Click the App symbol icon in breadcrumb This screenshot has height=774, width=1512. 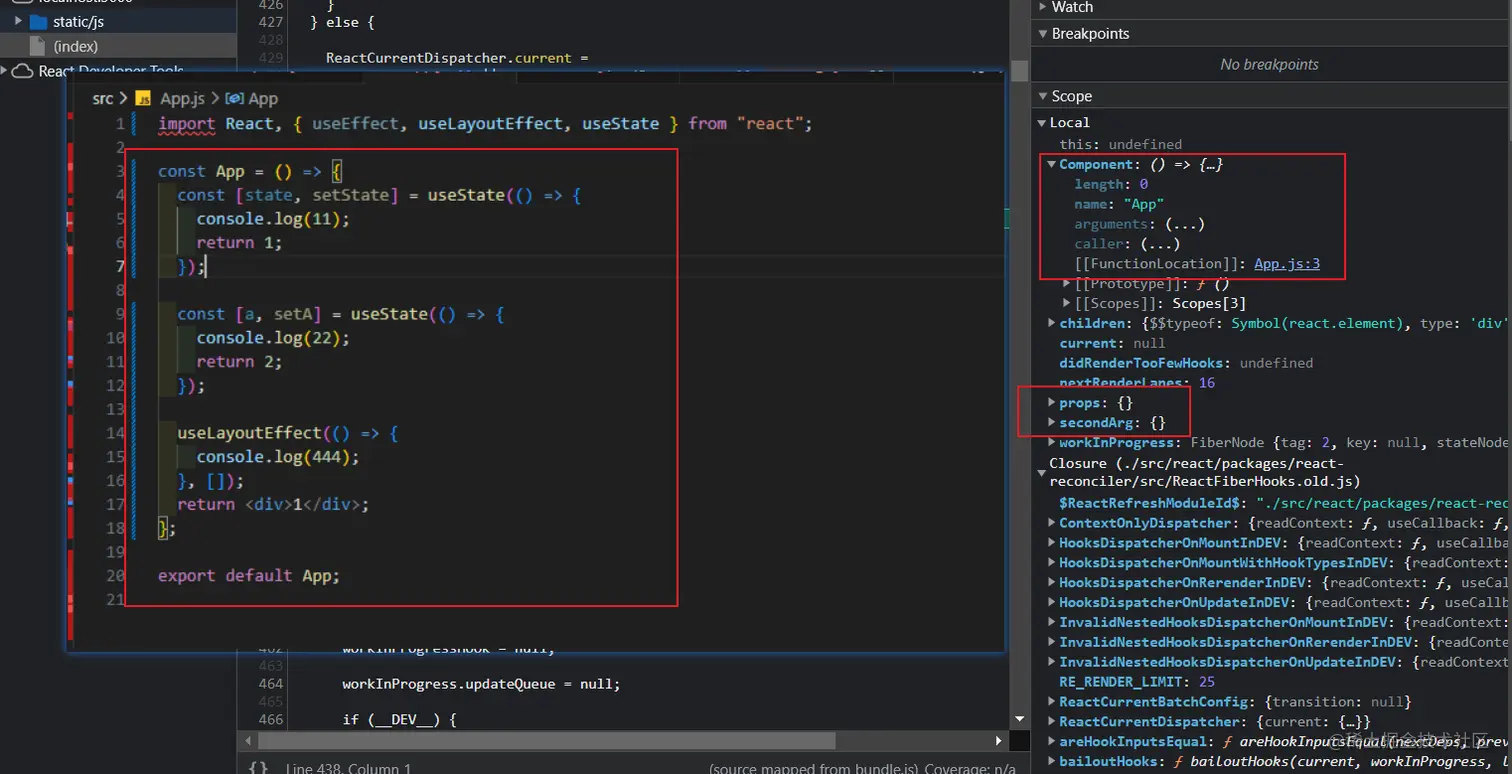click(234, 98)
